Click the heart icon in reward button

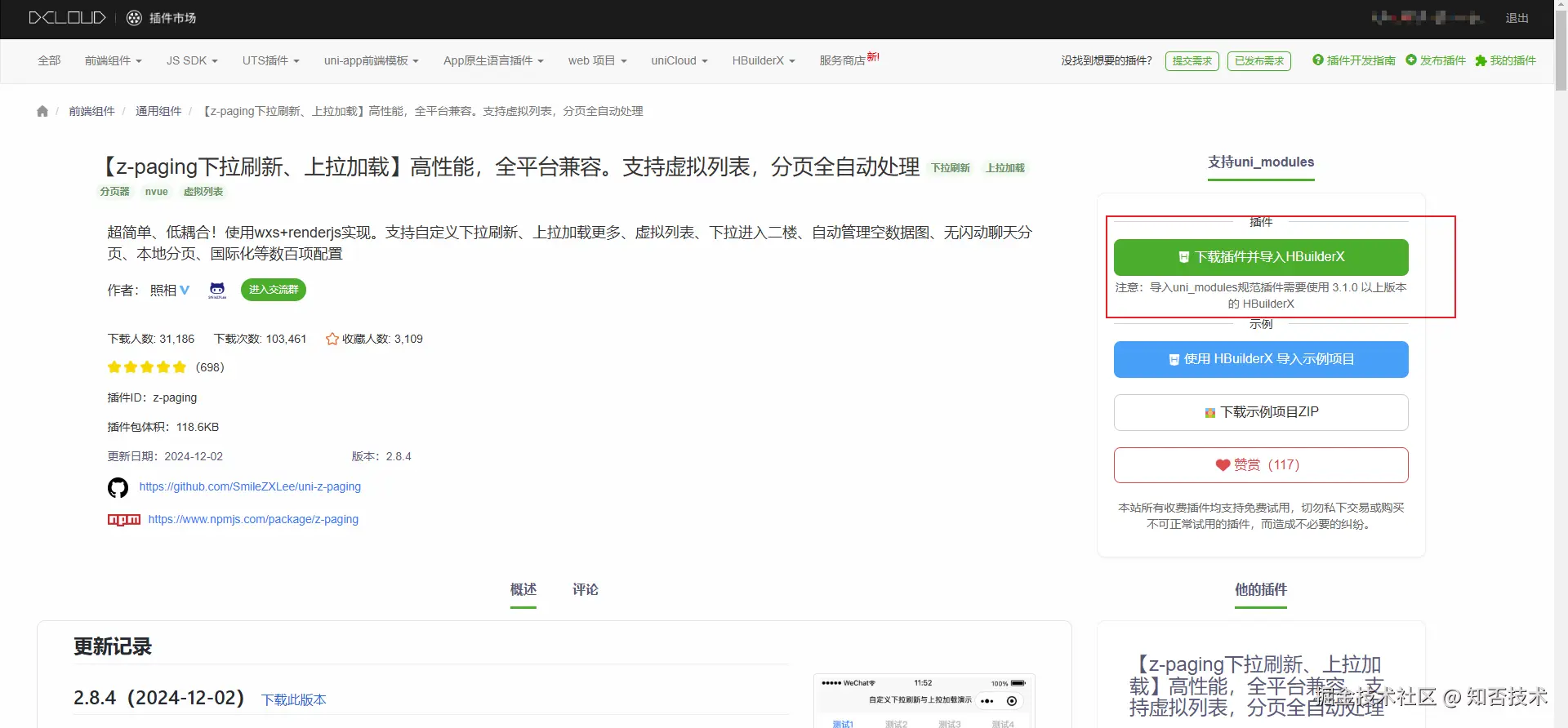[x=1223, y=465]
